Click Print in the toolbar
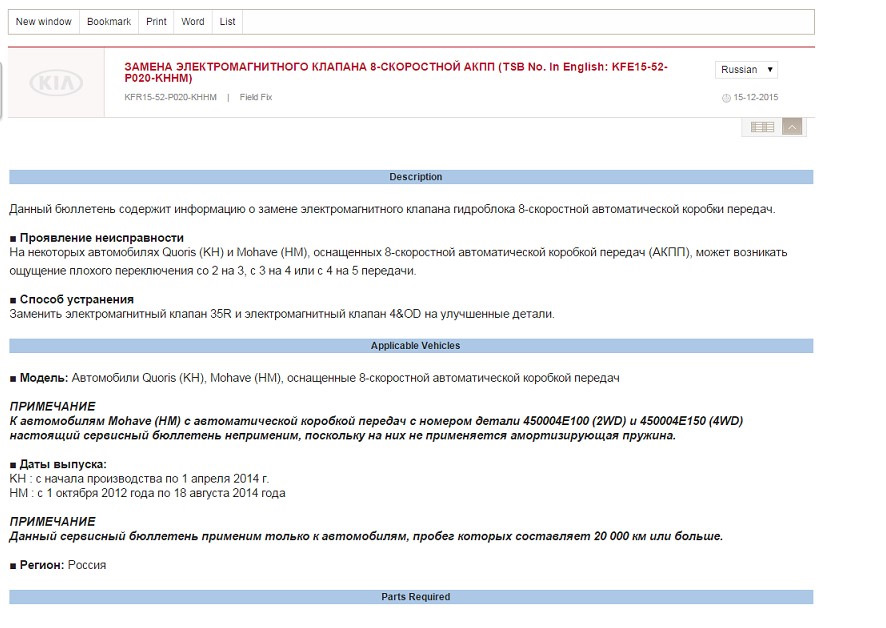 click(156, 21)
